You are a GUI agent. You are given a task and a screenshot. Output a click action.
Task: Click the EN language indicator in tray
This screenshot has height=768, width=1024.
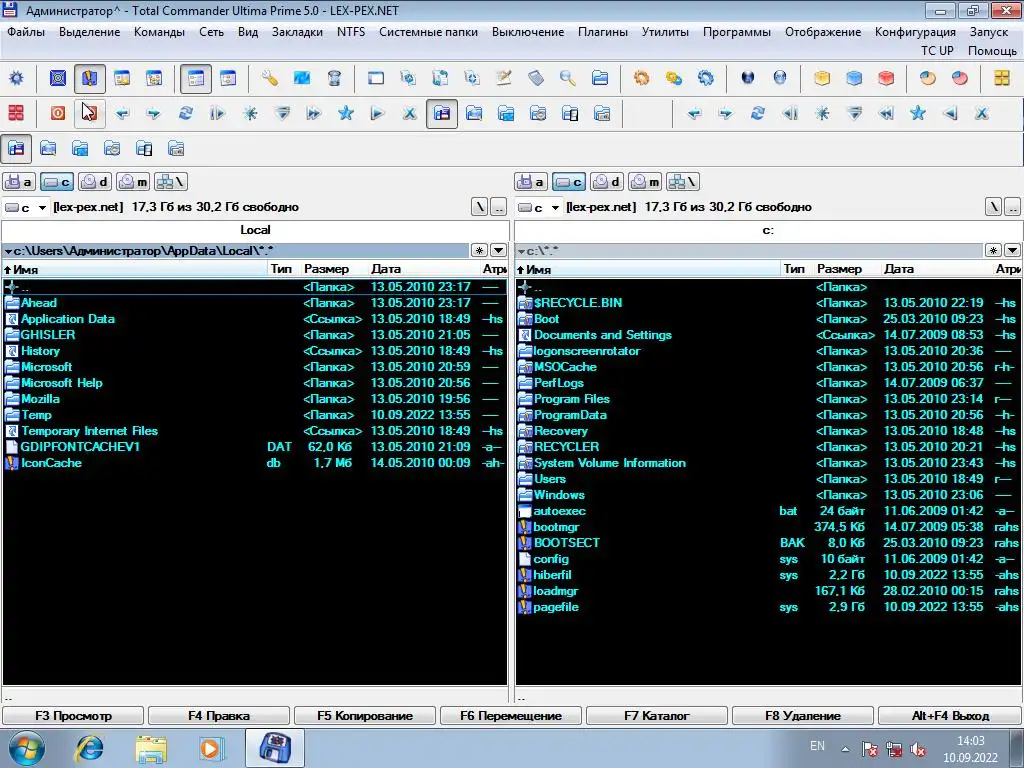click(x=817, y=746)
